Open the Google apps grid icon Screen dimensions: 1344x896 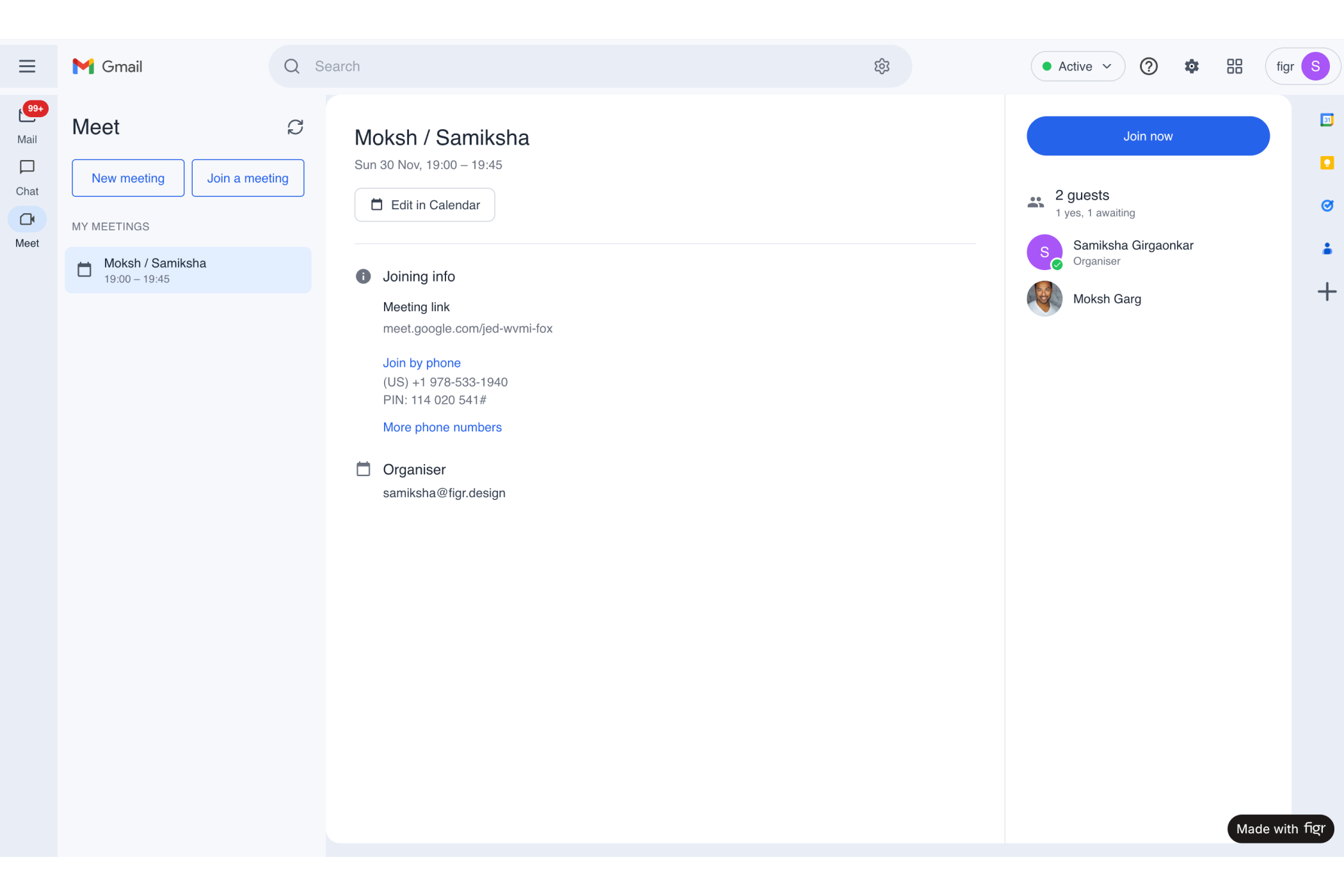[x=1234, y=67]
